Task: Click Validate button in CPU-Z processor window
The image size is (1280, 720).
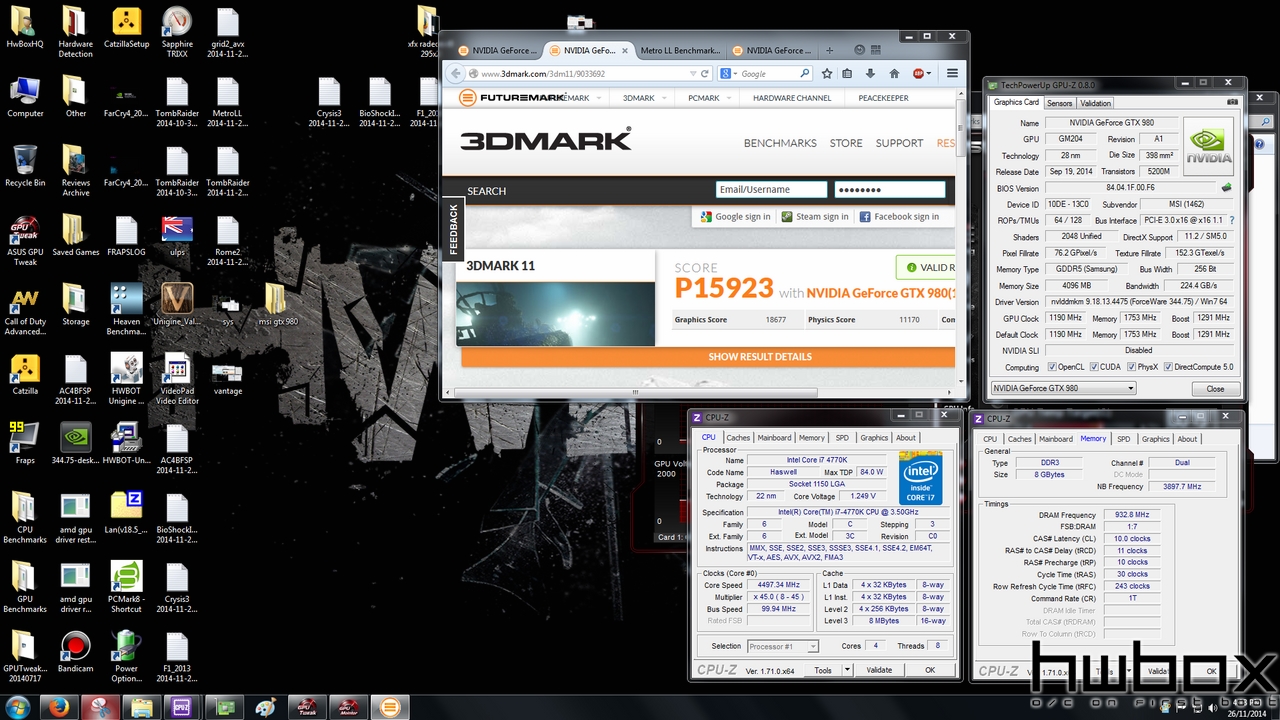Action: click(x=879, y=670)
